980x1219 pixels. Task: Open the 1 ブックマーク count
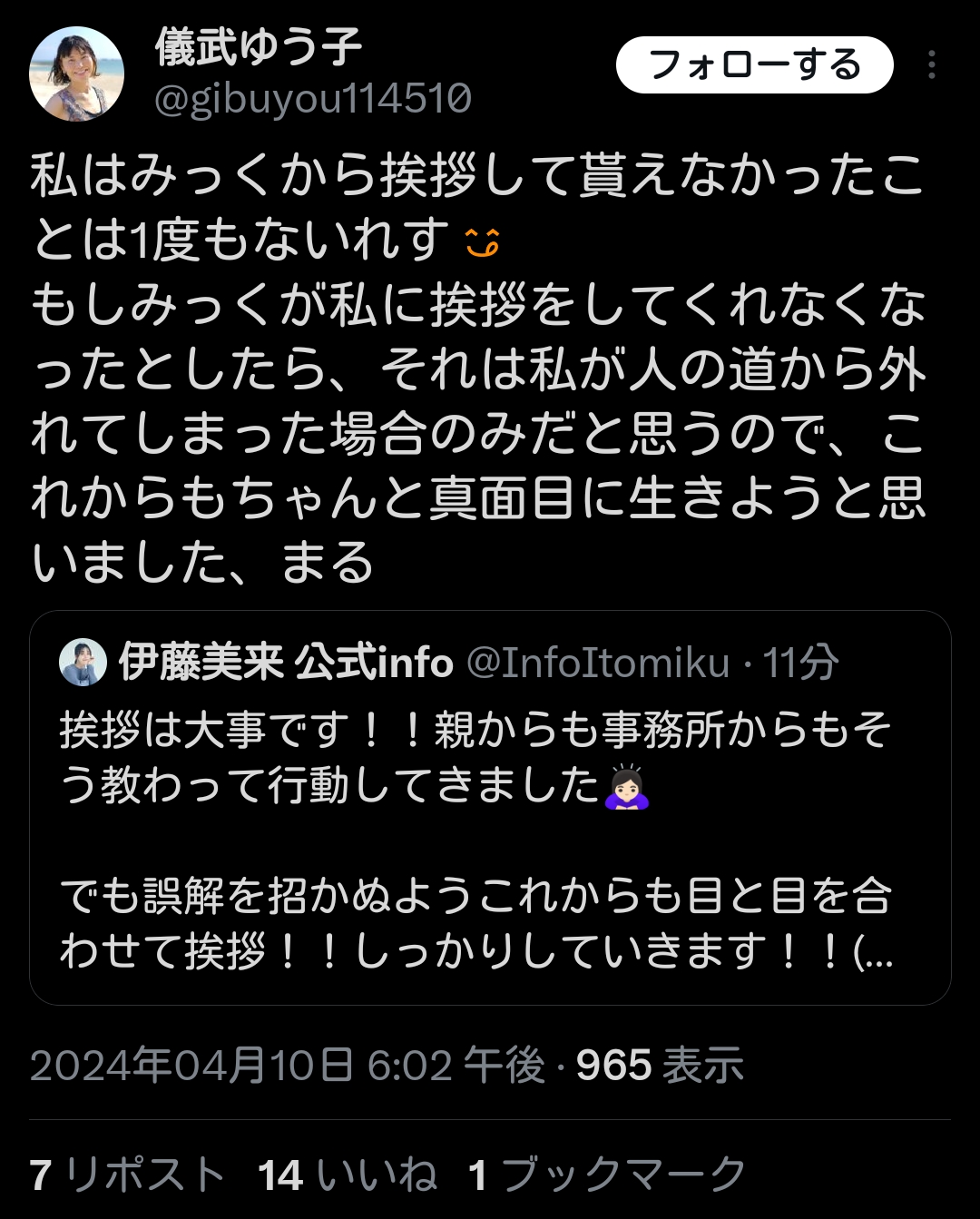pos(606,1175)
